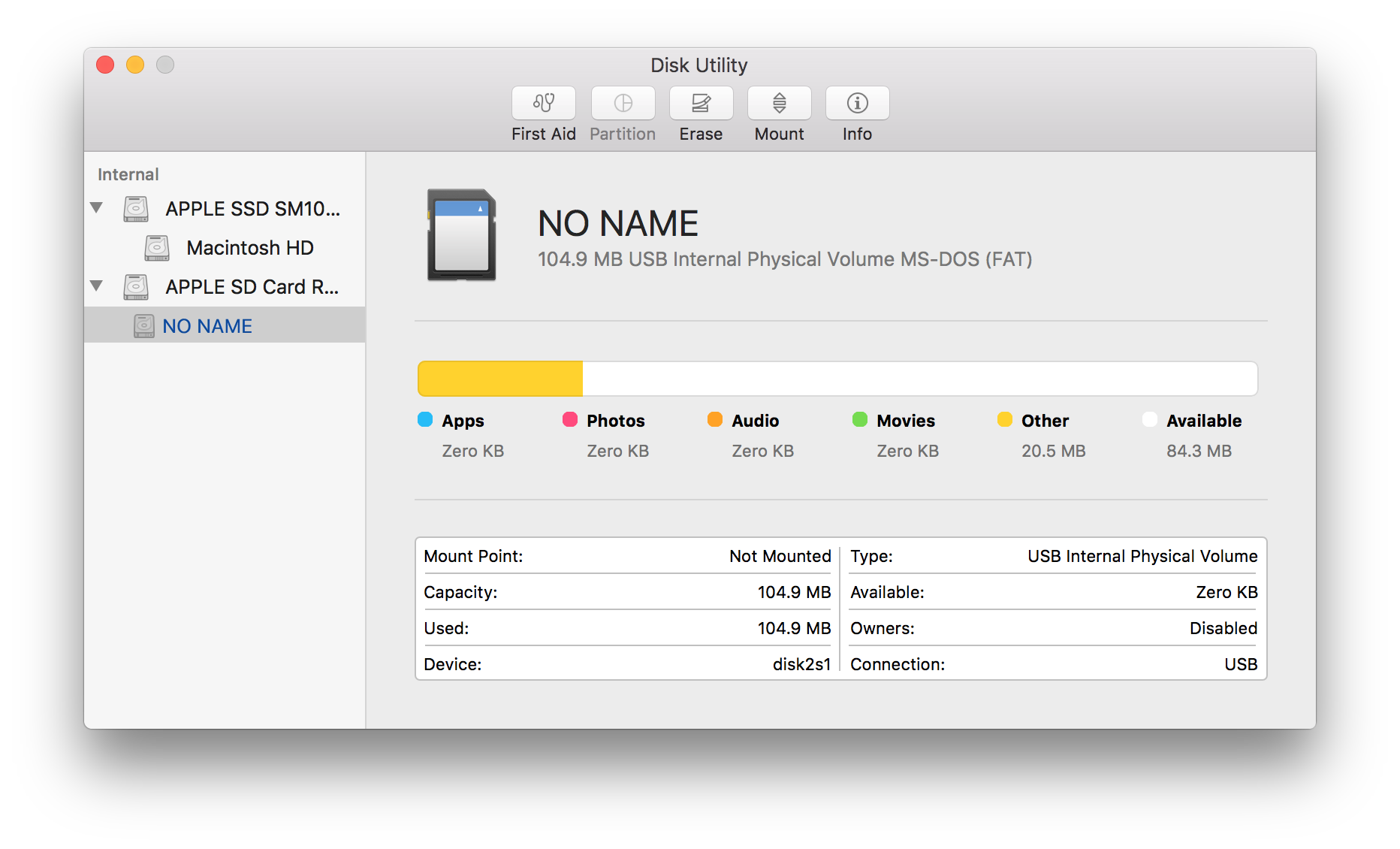Click the white Available legend dot
The height and width of the screenshot is (849, 1400).
[1150, 419]
